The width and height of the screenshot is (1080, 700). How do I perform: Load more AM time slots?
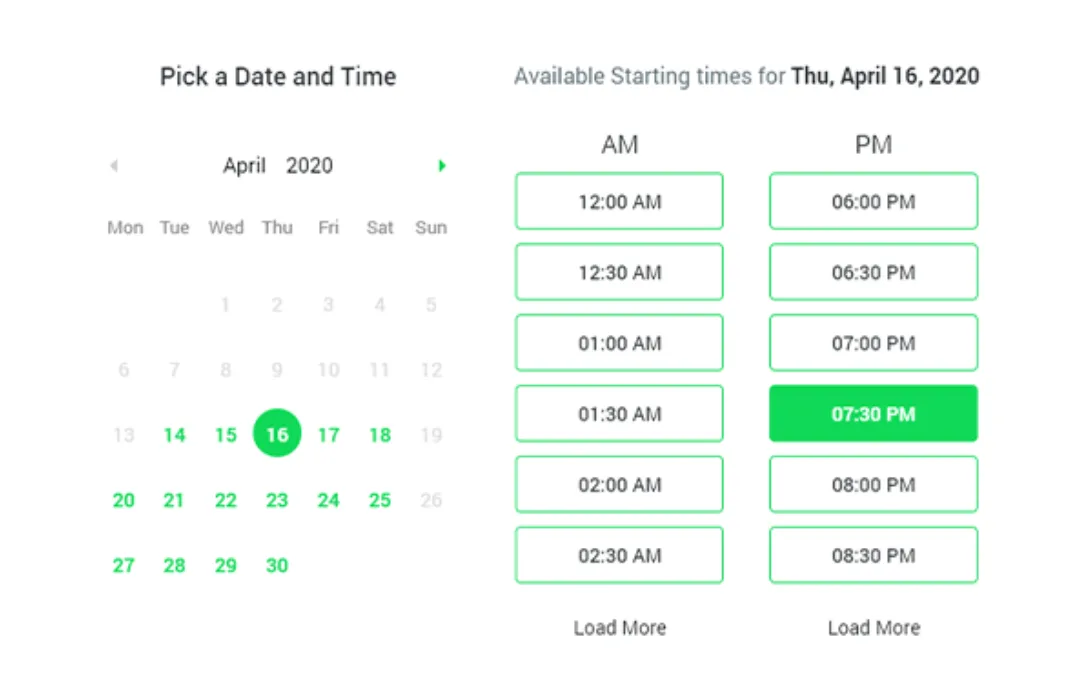(619, 628)
